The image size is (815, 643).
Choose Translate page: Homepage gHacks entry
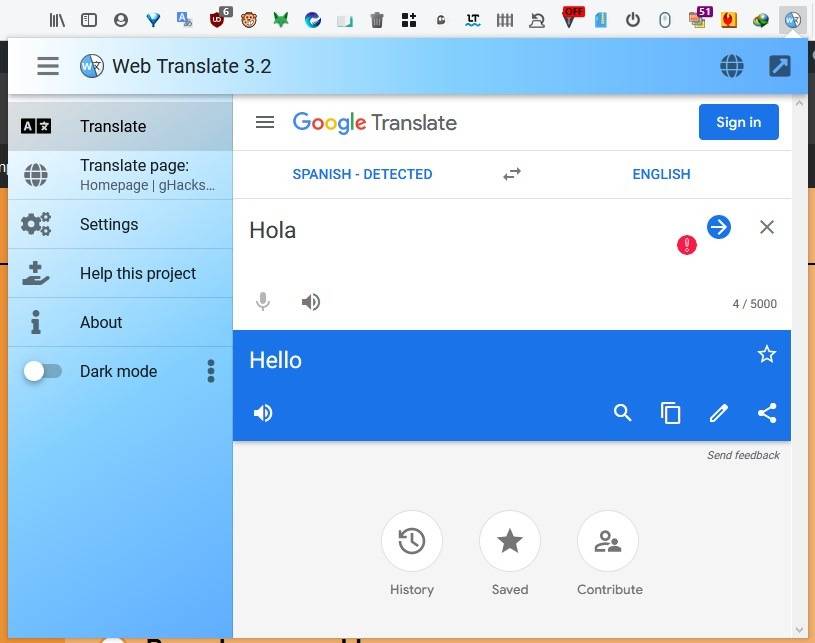click(x=120, y=175)
